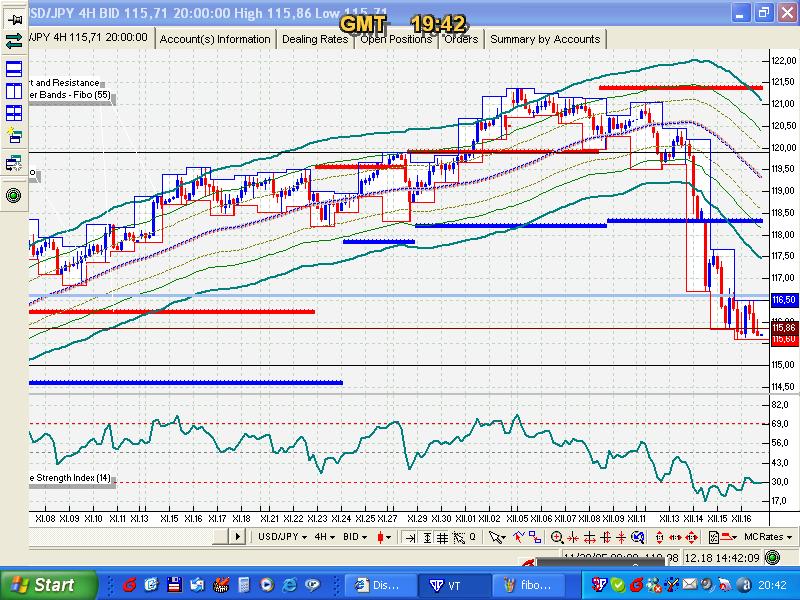Click the 20:42 taskbar clock
The image size is (800, 600).
coord(772,585)
